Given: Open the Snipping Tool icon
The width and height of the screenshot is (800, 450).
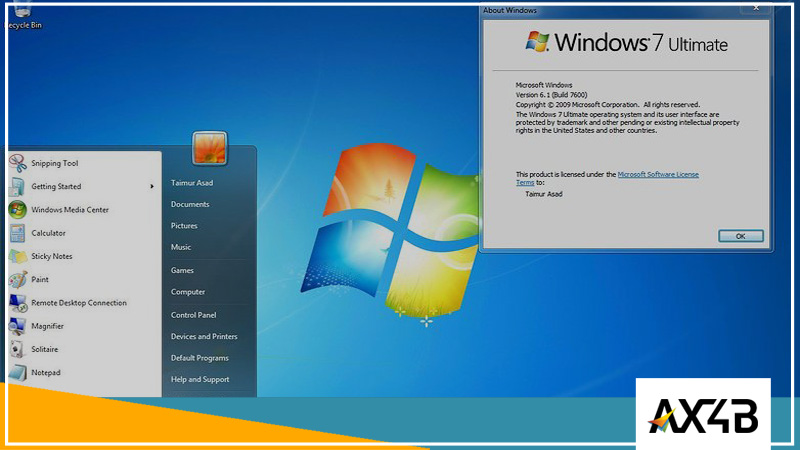Looking at the screenshot, I should pyautogui.click(x=18, y=163).
